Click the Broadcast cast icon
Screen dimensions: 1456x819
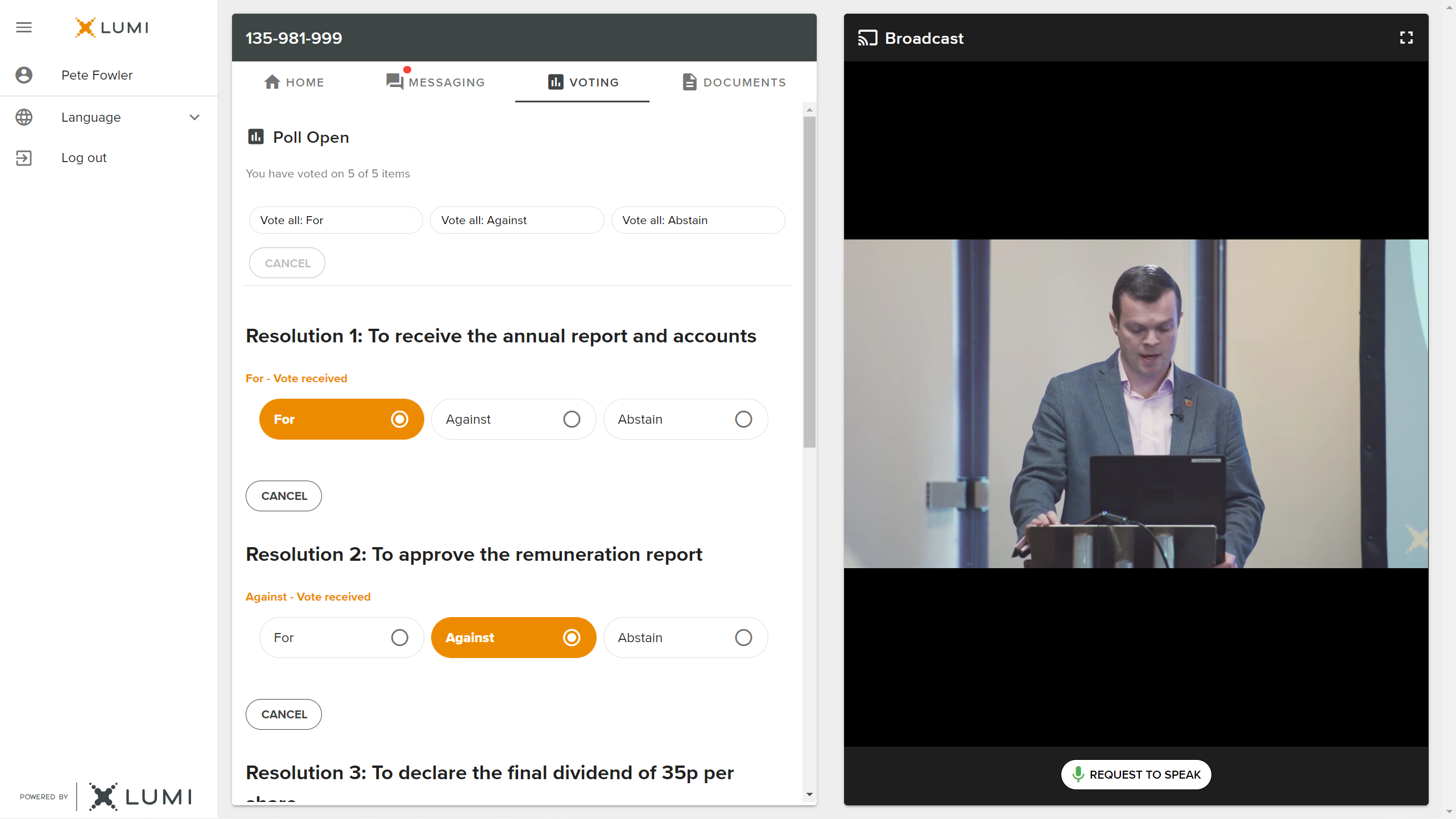(867, 38)
